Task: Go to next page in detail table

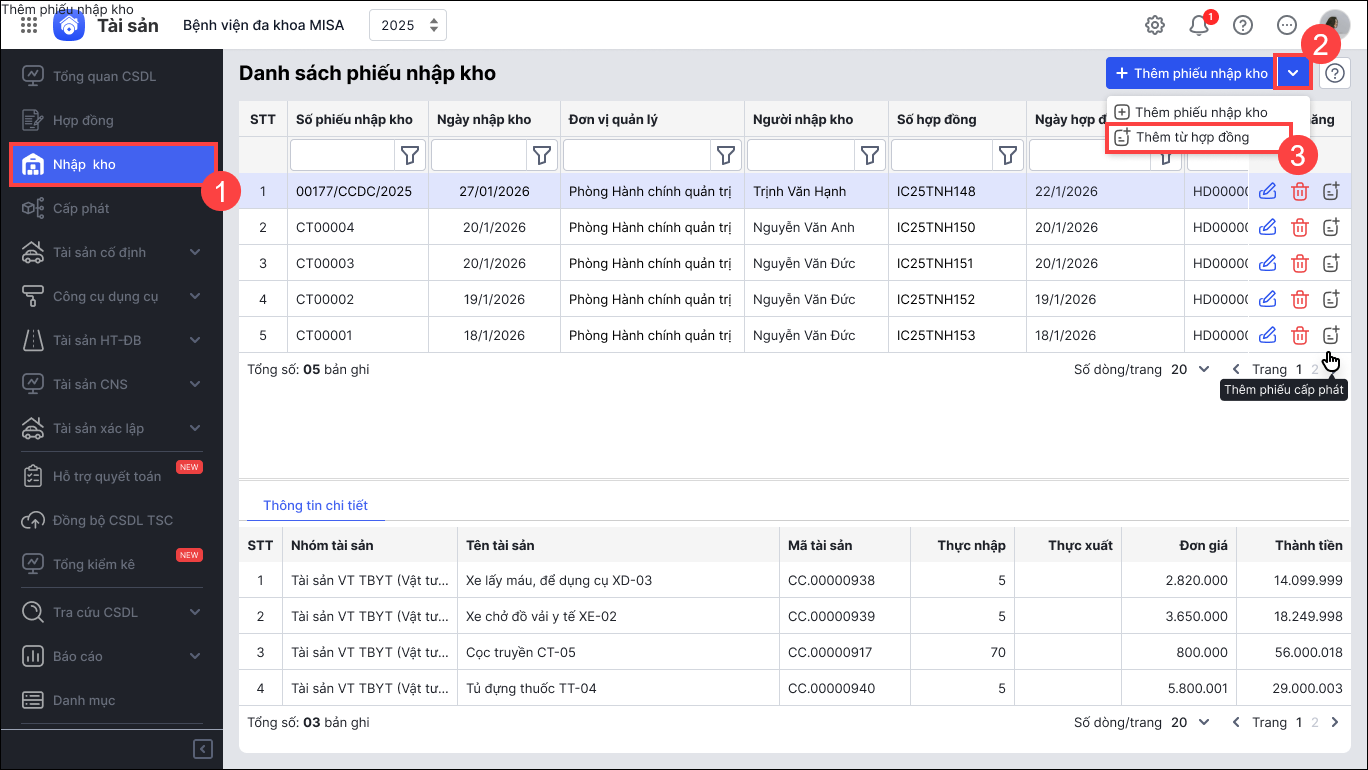Action: 1335,722
